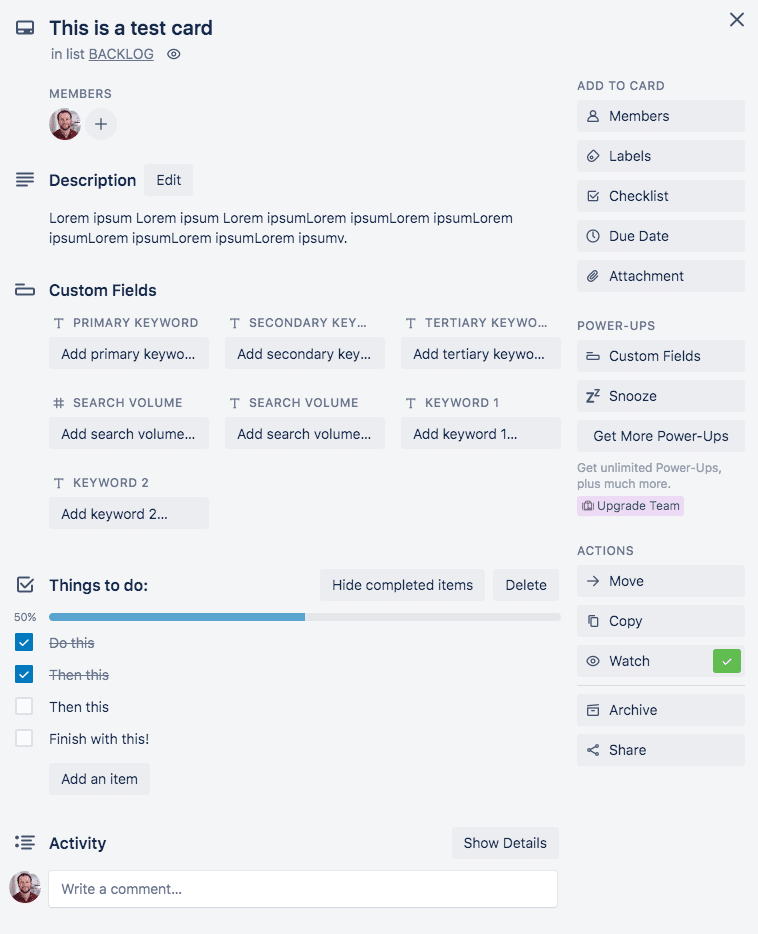The width and height of the screenshot is (758, 934).
Task: Hide completed checklist items
Action: (x=402, y=585)
